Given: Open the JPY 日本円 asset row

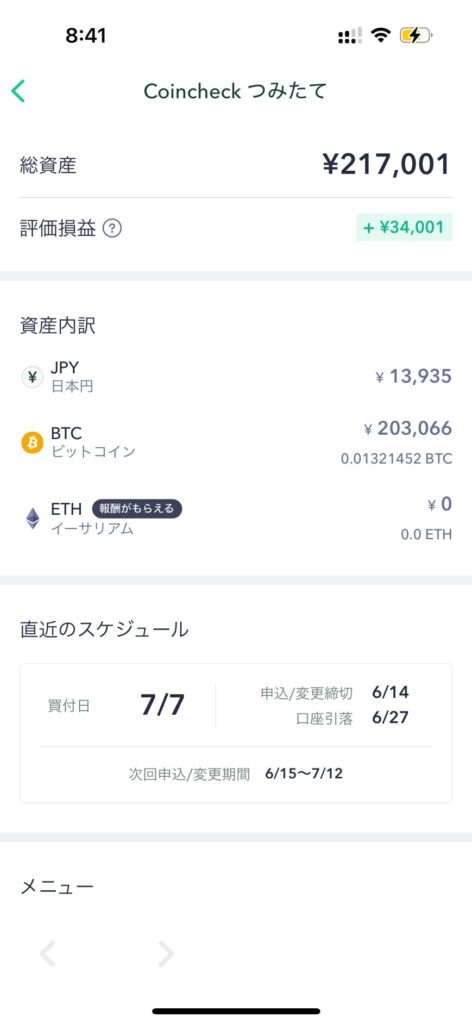Looking at the screenshot, I should (236, 377).
